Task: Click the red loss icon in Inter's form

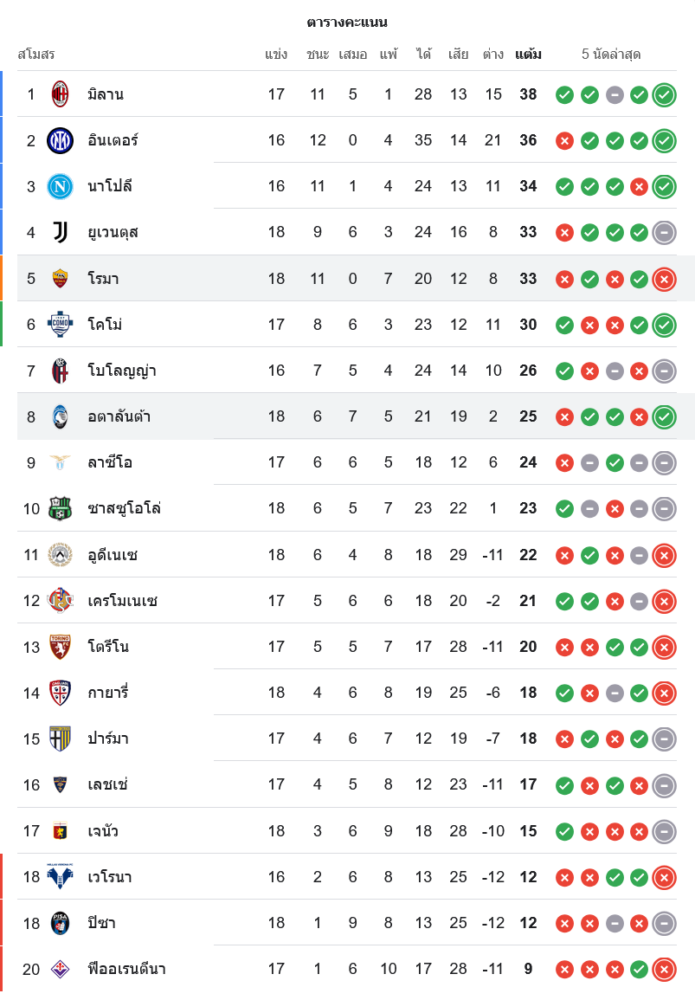Action: pyautogui.click(x=564, y=141)
